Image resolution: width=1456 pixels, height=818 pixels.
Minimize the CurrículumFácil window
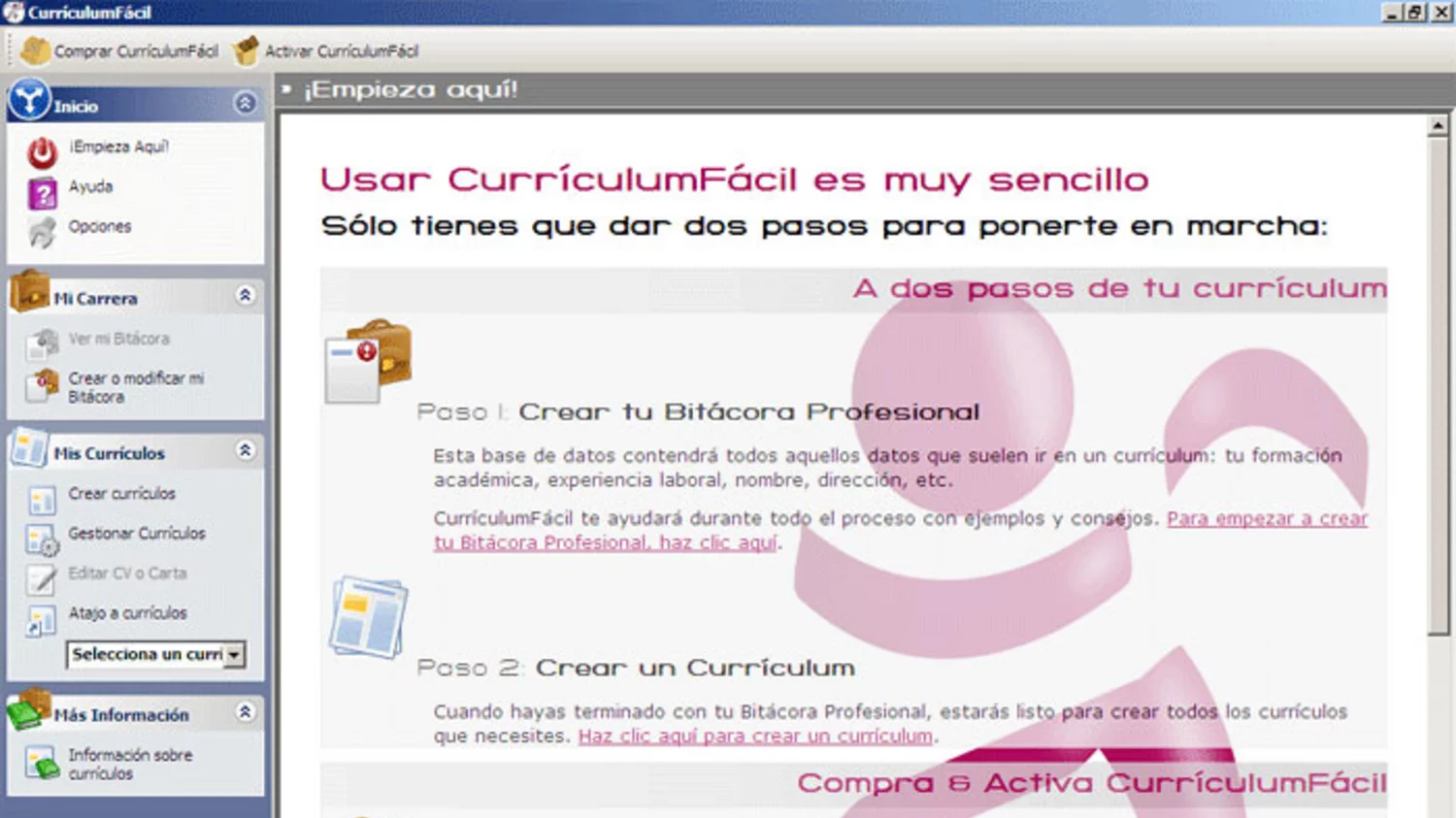pyautogui.click(x=1391, y=12)
